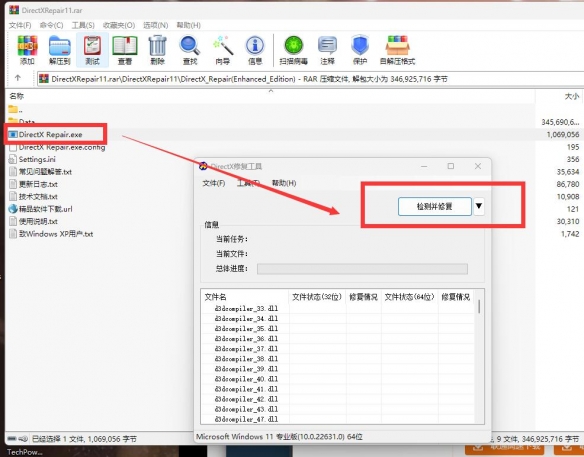The height and width of the screenshot is (457, 584).
Task: Select the 精品软件下载.url shortcut
Action: point(41,209)
